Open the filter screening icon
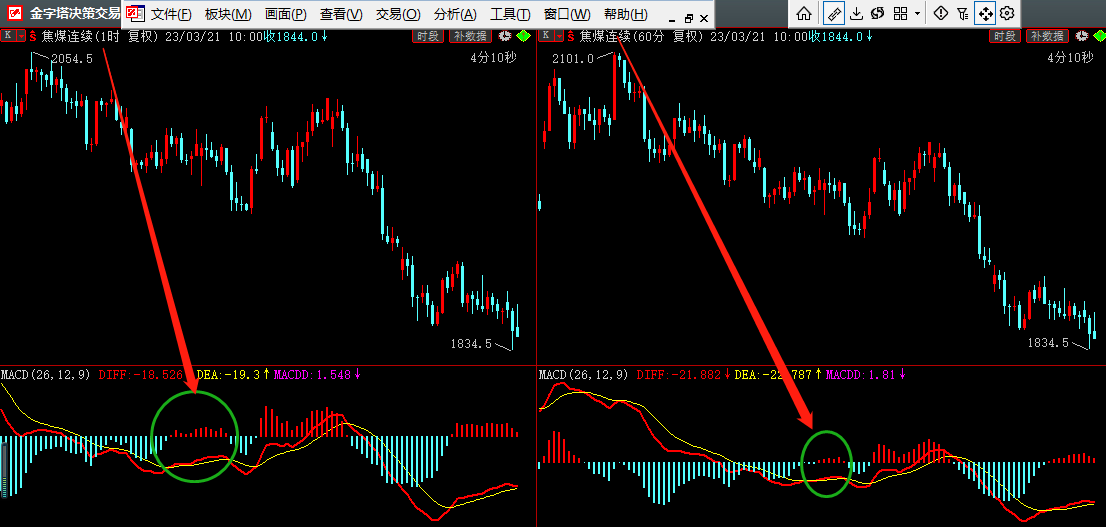 (962, 13)
